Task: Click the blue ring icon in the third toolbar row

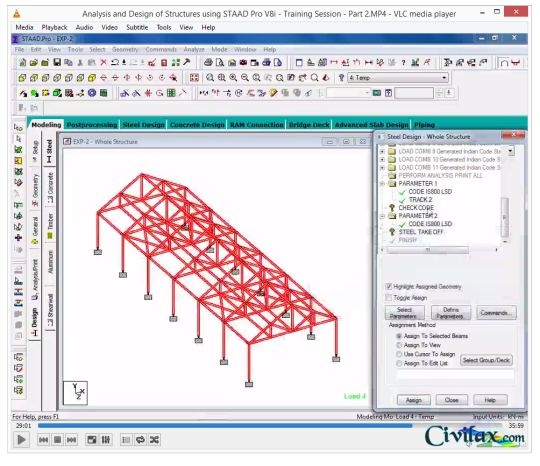Action: [92, 93]
